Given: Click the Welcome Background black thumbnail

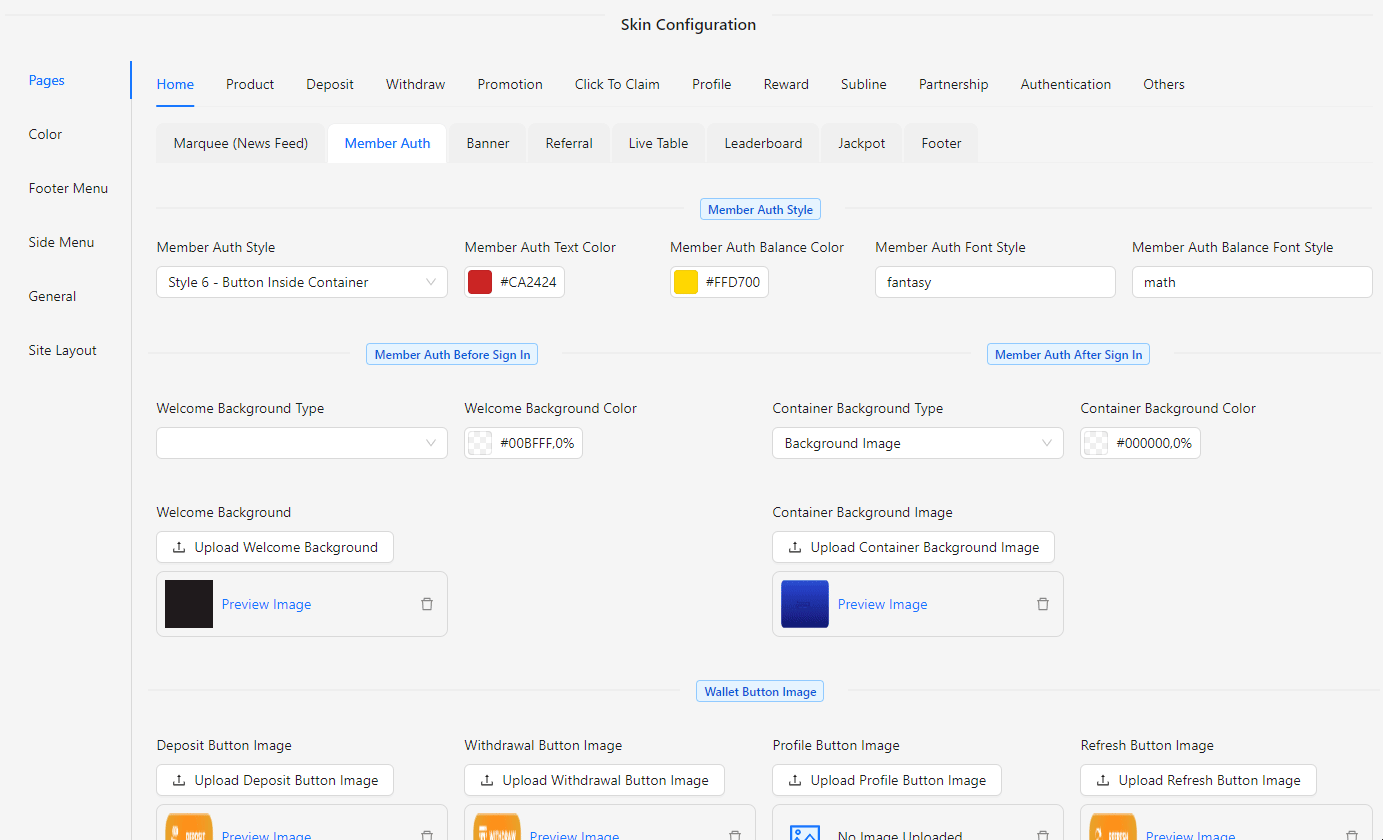Looking at the screenshot, I should click(x=189, y=604).
